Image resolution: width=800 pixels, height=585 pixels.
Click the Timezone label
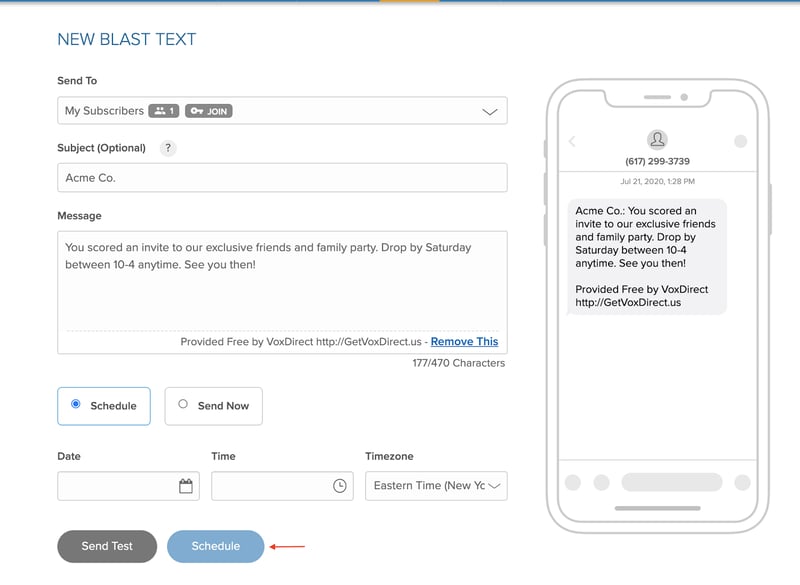coord(389,456)
